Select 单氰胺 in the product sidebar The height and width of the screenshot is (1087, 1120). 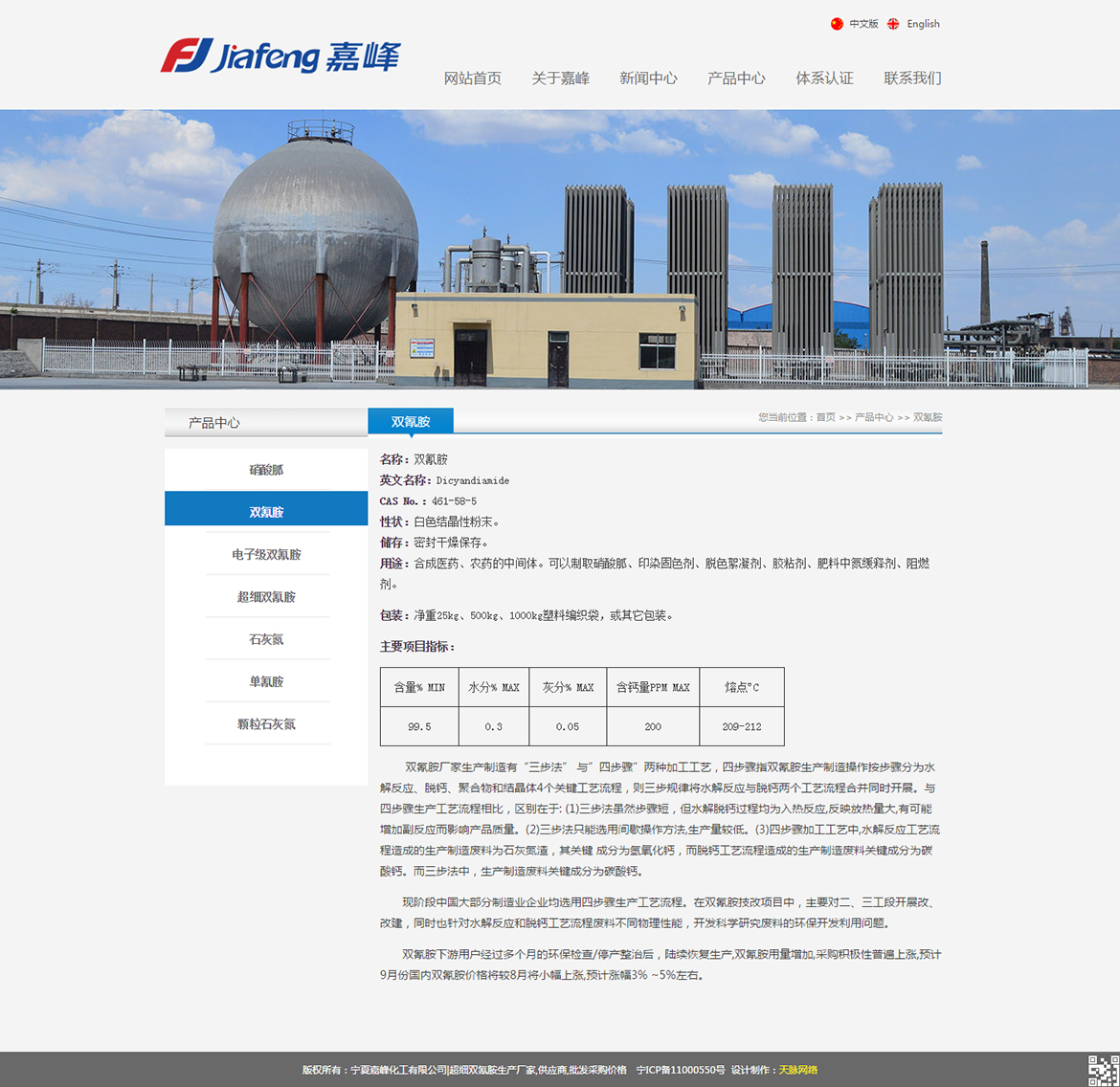[266, 682]
